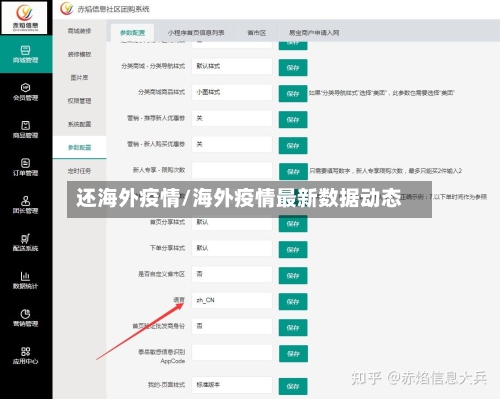Open 数据统计 in the left sidebar
Screen dimensions: 500x399
tap(26, 280)
